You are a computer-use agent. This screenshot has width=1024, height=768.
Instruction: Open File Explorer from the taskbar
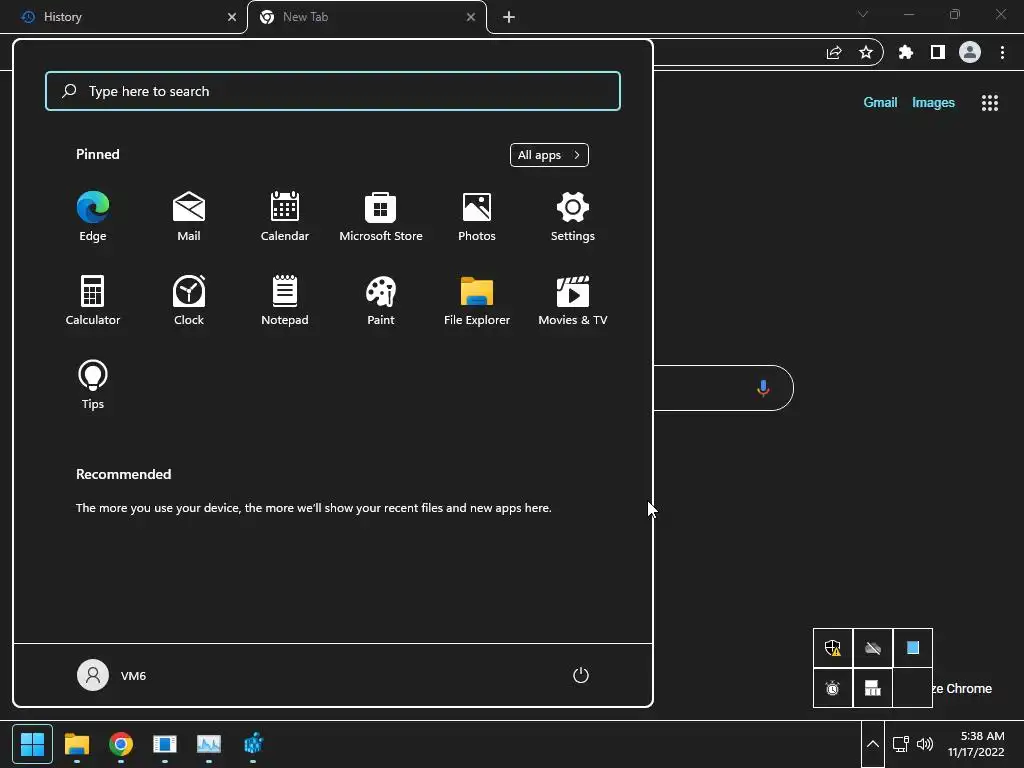77,744
